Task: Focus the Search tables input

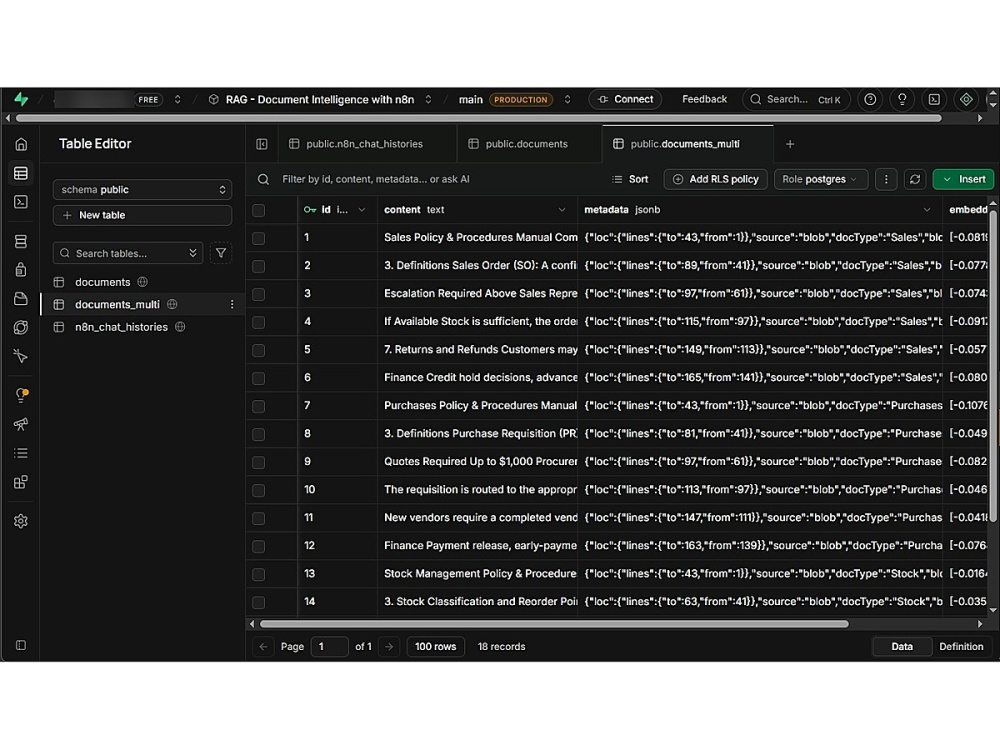Action: pos(128,253)
